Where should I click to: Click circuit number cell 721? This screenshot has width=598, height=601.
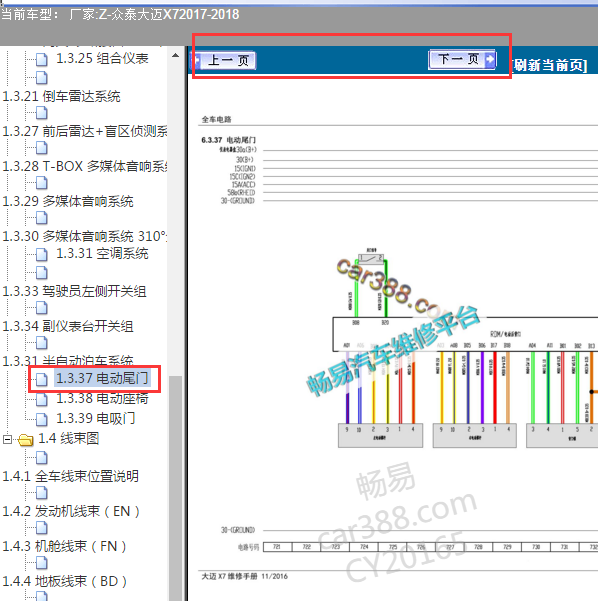[278, 547]
